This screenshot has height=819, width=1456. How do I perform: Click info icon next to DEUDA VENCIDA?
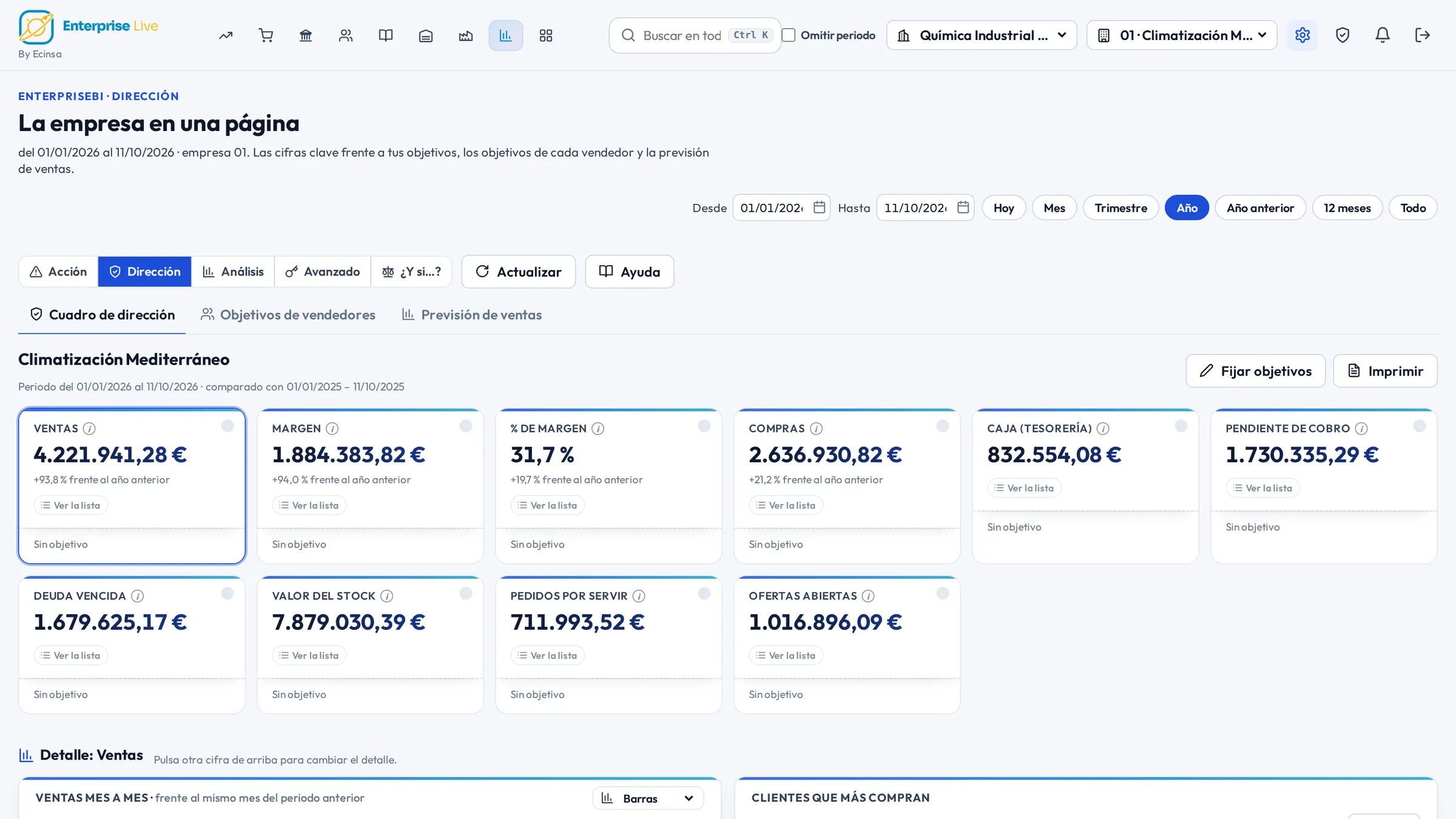pos(137,596)
